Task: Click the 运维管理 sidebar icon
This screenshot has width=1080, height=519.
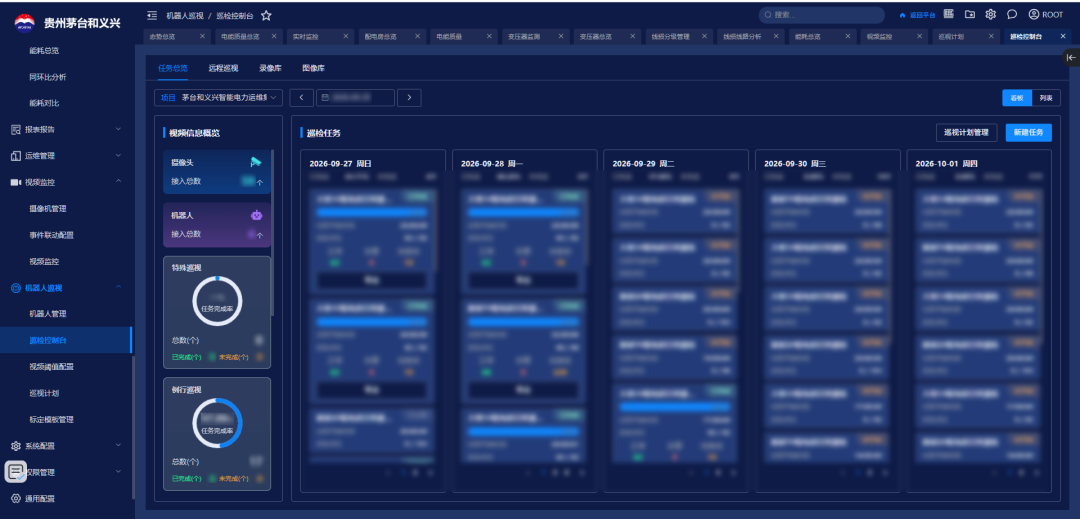Action: pos(16,156)
